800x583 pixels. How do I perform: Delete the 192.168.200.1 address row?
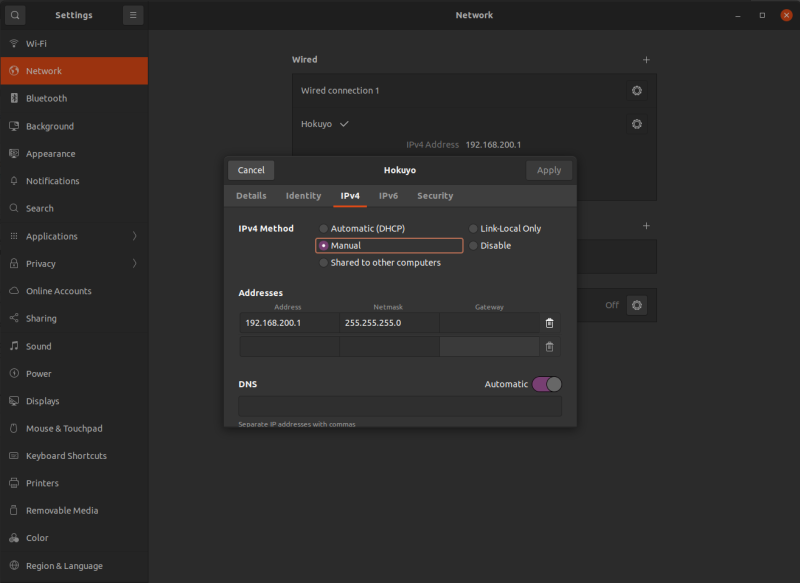coord(549,323)
